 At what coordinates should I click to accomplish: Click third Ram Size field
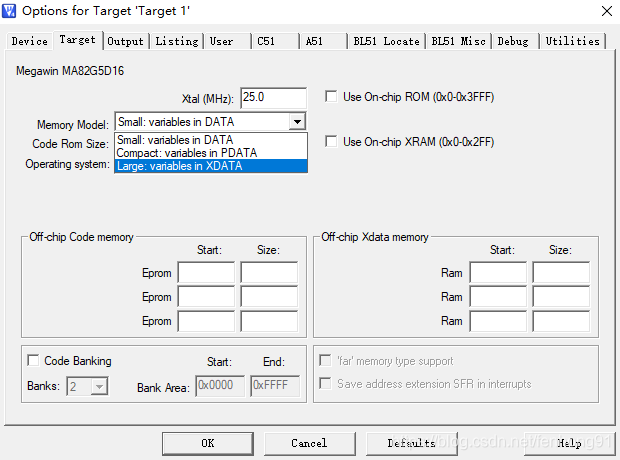click(x=561, y=321)
